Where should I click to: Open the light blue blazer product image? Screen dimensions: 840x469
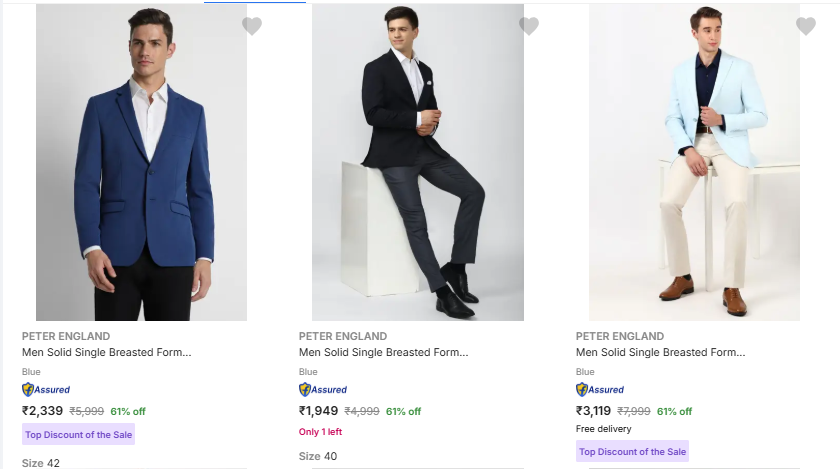click(x=694, y=162)
